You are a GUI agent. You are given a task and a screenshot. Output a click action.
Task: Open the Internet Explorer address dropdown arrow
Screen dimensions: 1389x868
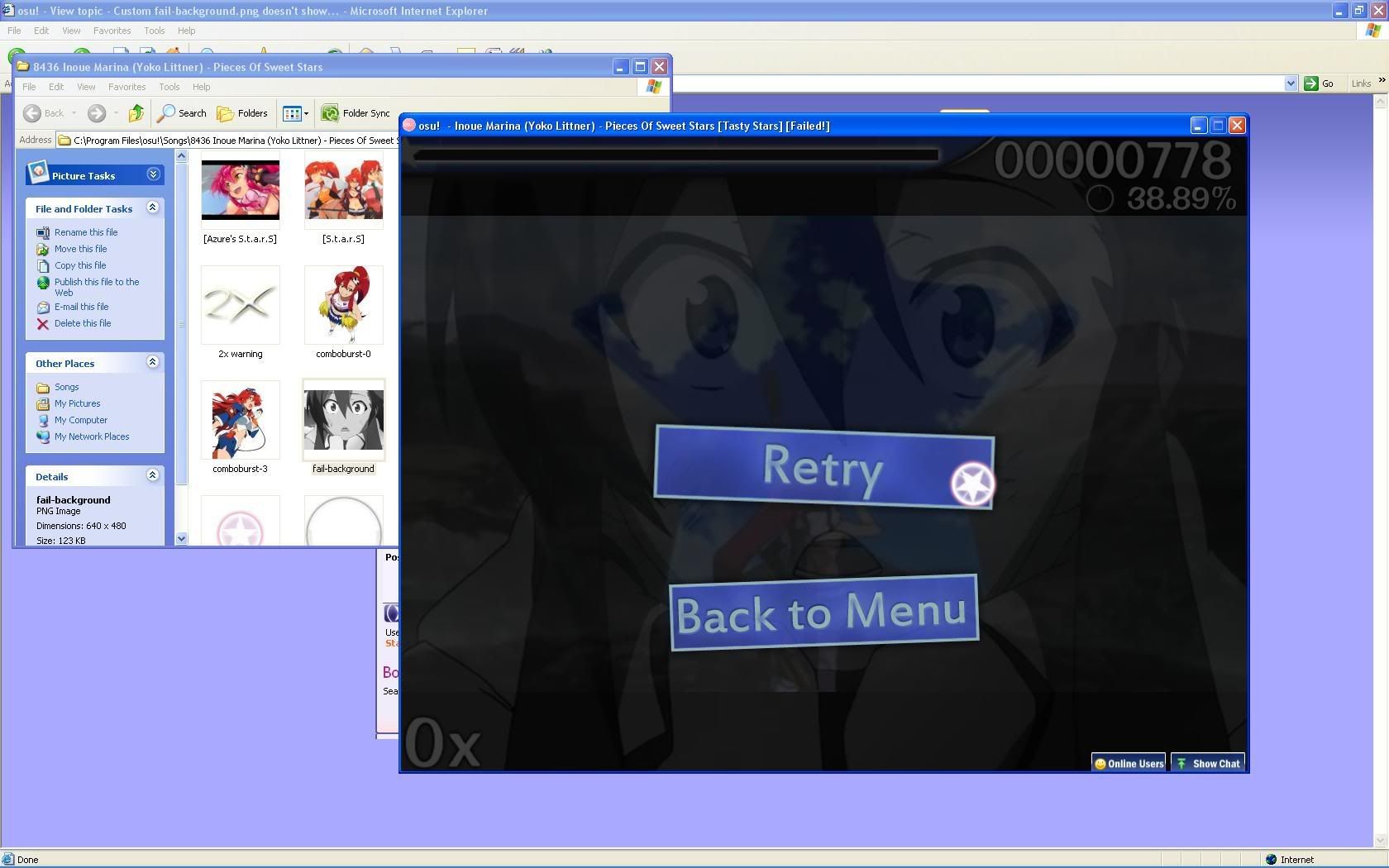point(1291,83)
